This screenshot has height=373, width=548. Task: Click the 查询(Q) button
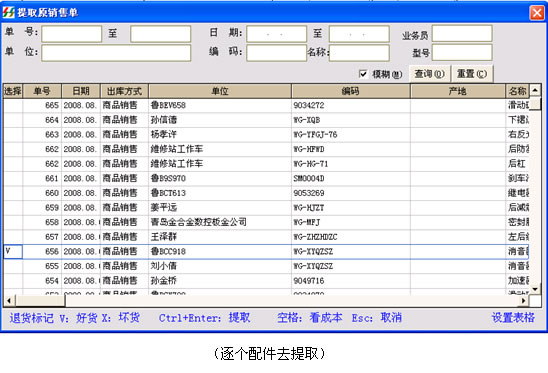pos(430,74)
